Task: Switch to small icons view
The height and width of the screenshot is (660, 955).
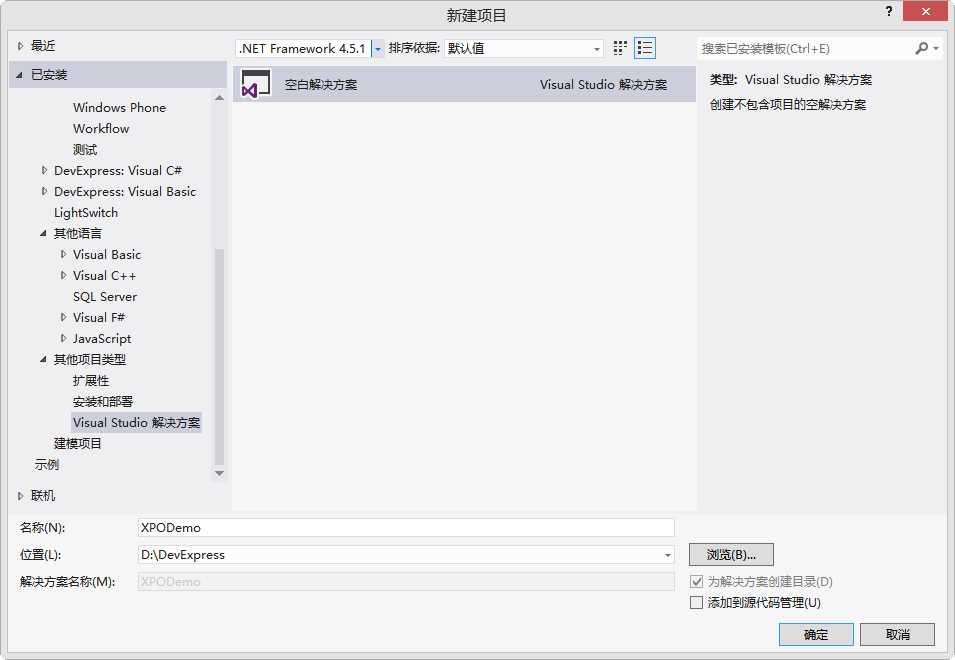Action: click(x=618, y=47)
